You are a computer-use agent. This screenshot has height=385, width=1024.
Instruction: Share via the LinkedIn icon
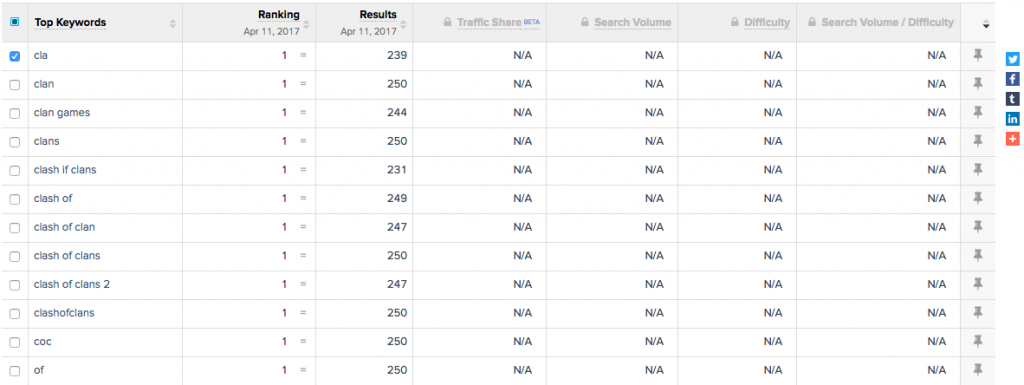[x=1012, y=119]
